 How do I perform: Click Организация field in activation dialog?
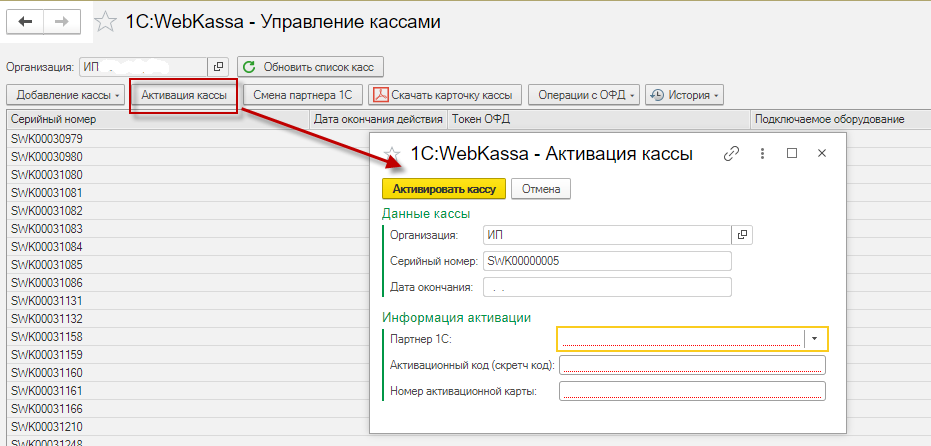[607, 235]
